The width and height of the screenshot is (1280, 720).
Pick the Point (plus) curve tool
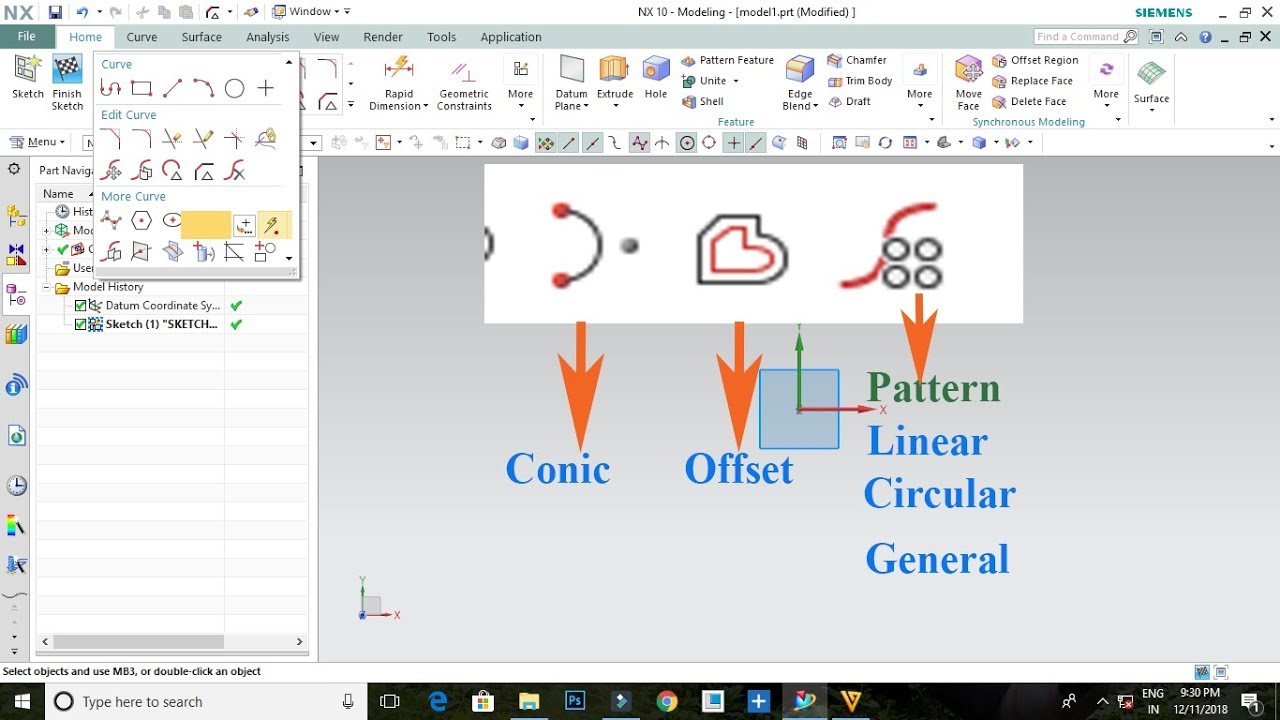[x=265, y=89]
